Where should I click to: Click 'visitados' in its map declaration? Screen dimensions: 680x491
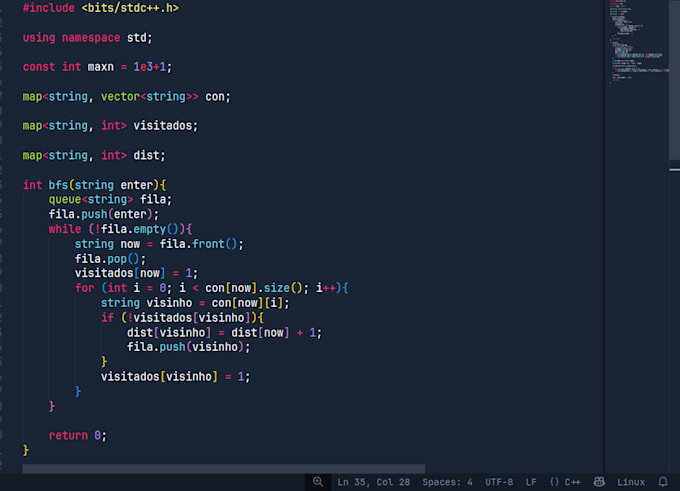click(x=163, y=126)
